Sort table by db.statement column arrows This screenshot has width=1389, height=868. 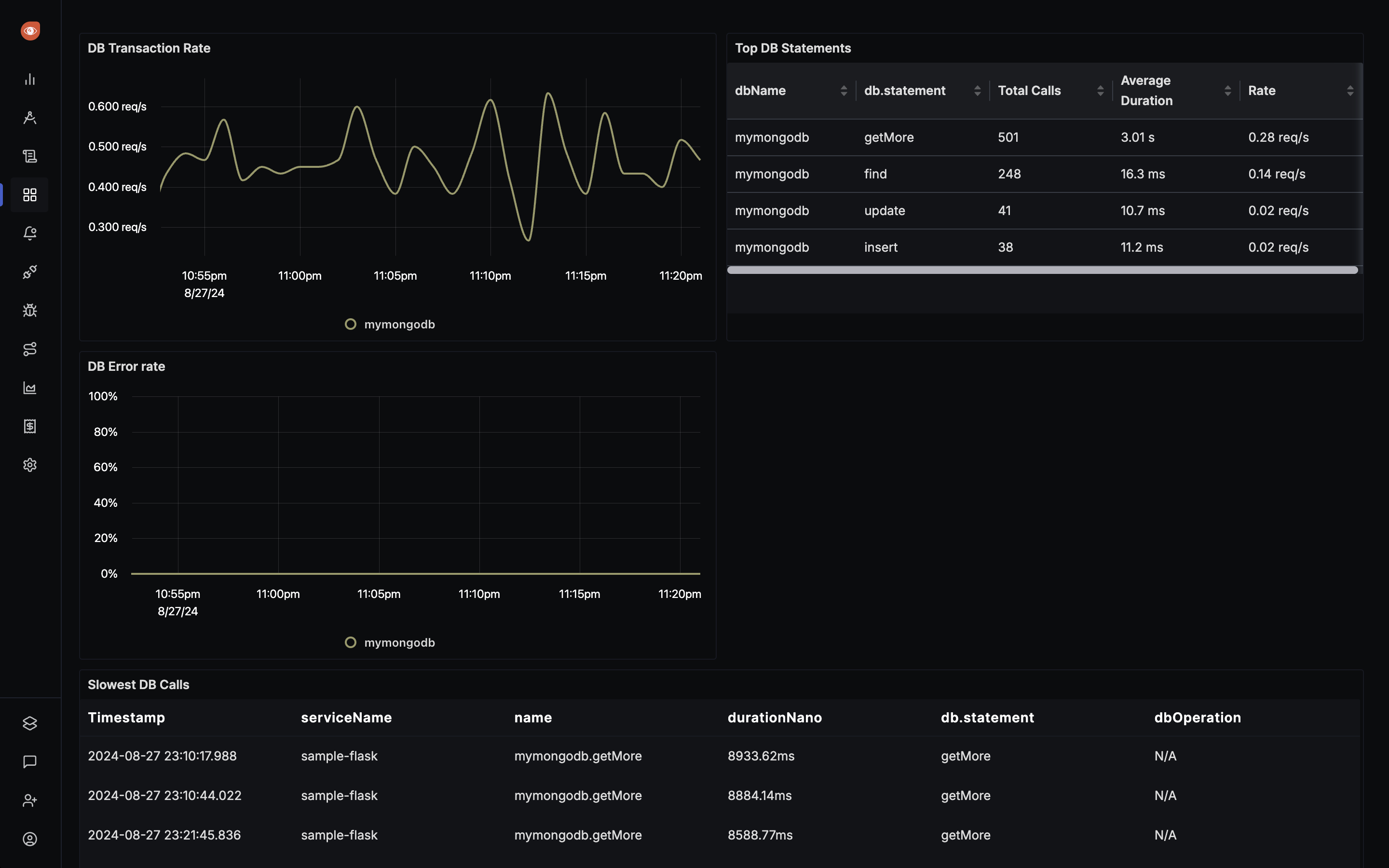pyautogui.click(x=978, y=91)
